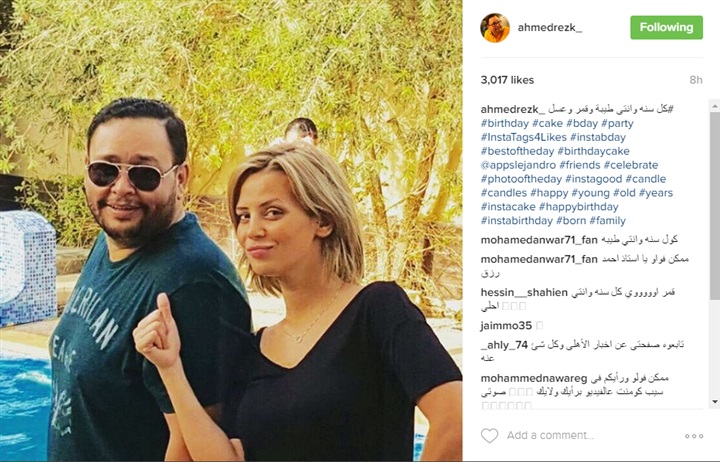
Task: Open the #birthday hashtag
Action: pyautogui.click(x=505, y=124)
